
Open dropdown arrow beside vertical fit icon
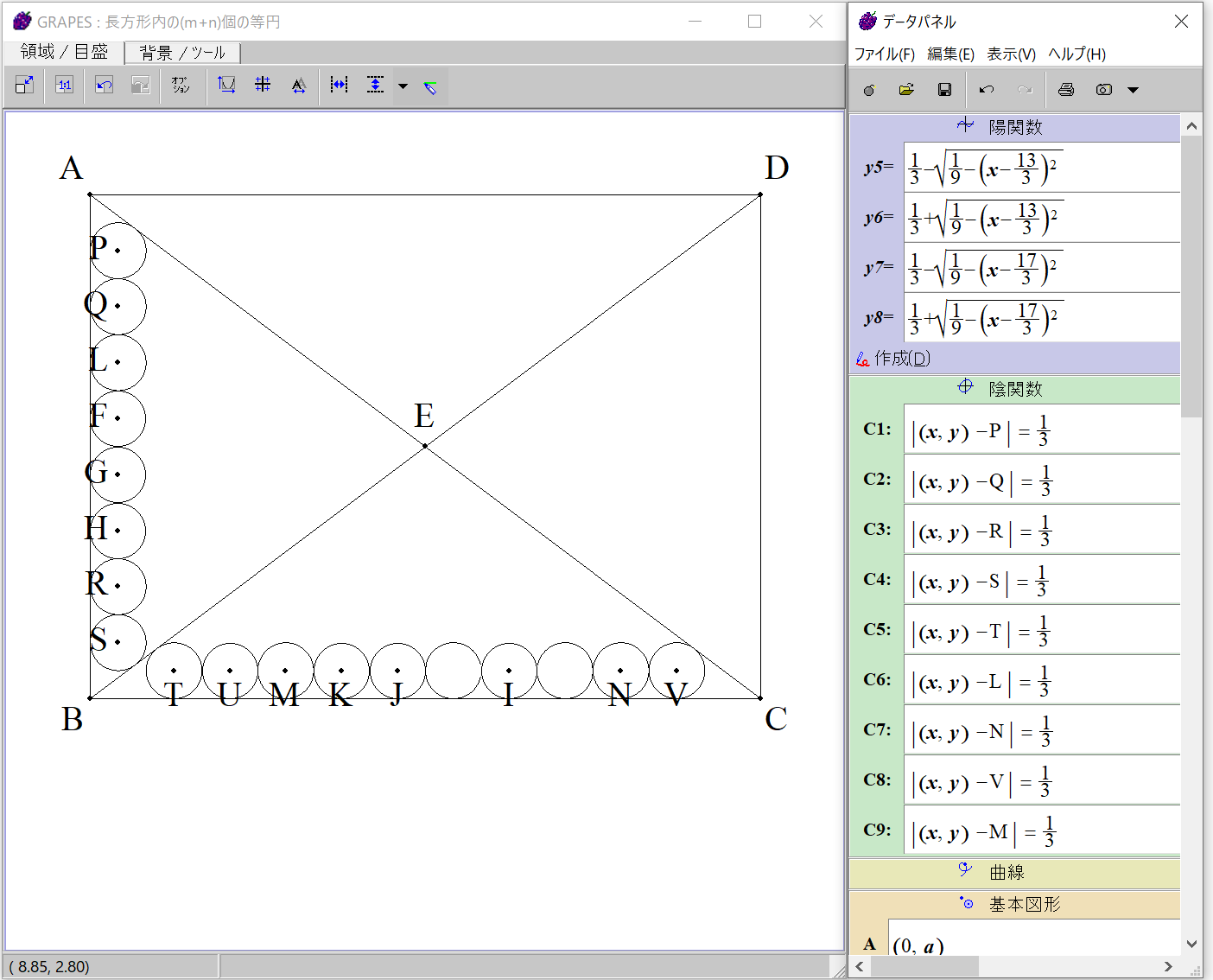(x=403, y=86)
